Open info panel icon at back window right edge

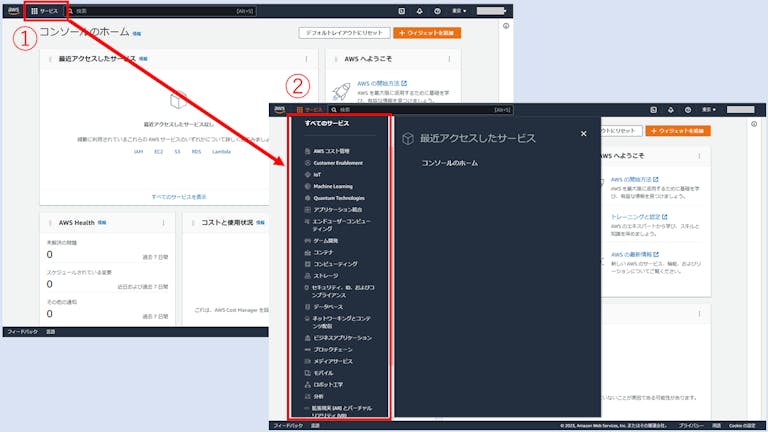pos(506,26)
